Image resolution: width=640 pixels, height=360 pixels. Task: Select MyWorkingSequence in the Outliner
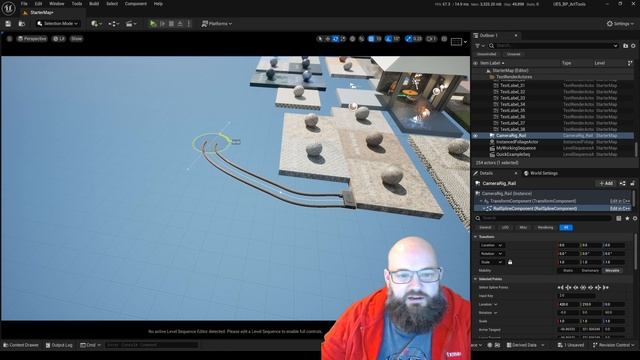[x=516, y=148]
